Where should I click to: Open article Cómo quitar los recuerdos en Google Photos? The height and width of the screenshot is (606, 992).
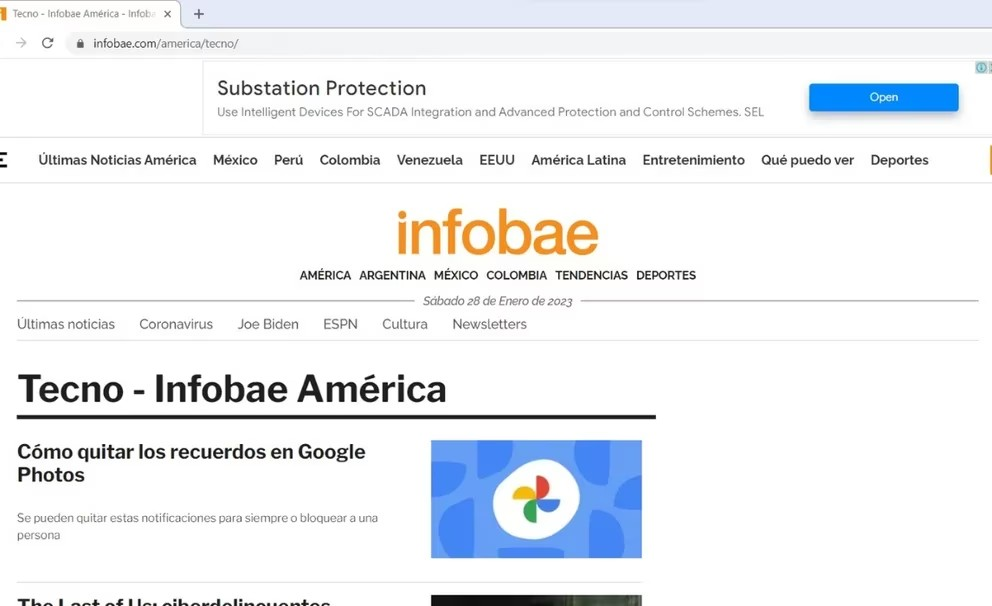(191, 463)
